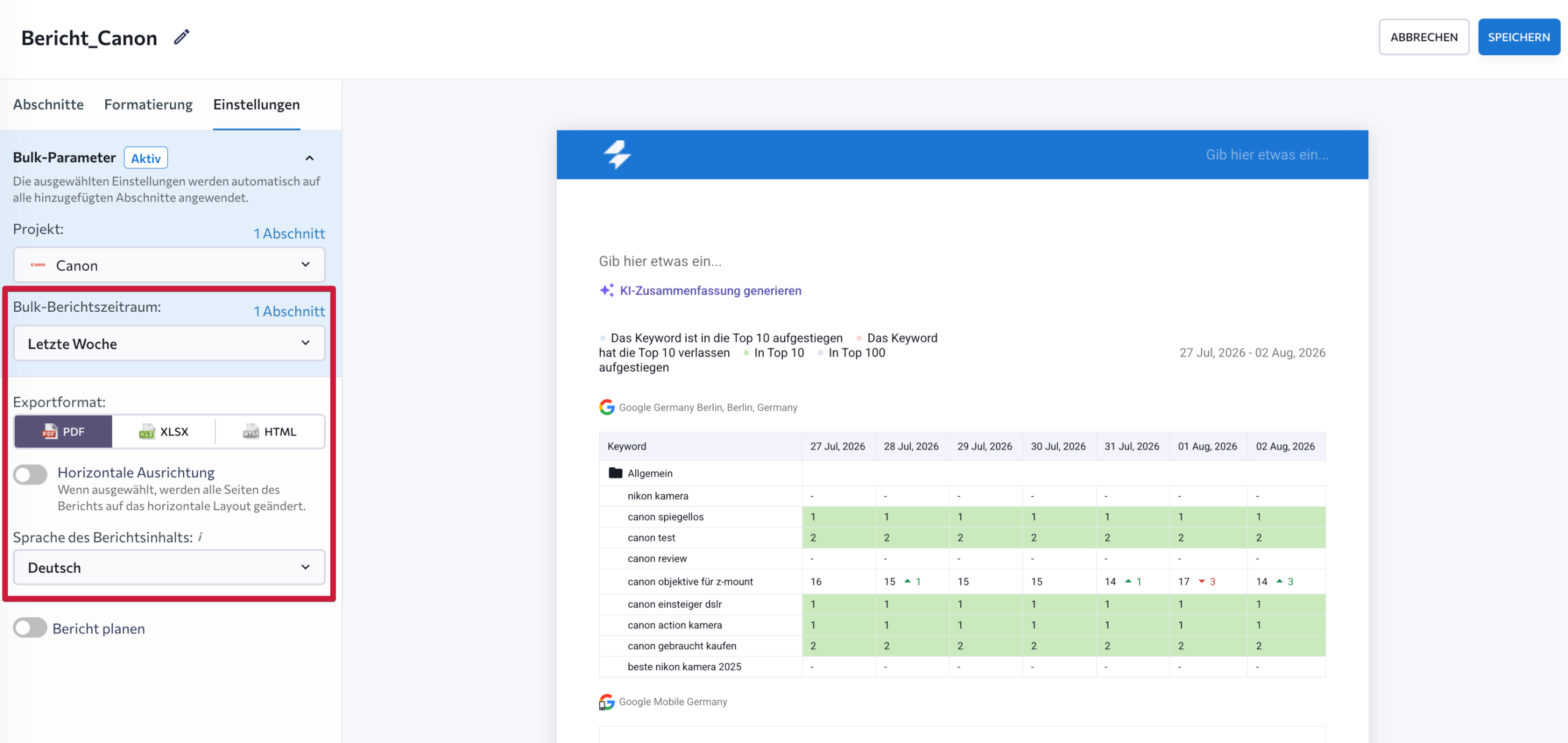
Task: Click the lightning logo in report header
Action: coord(617,154)
